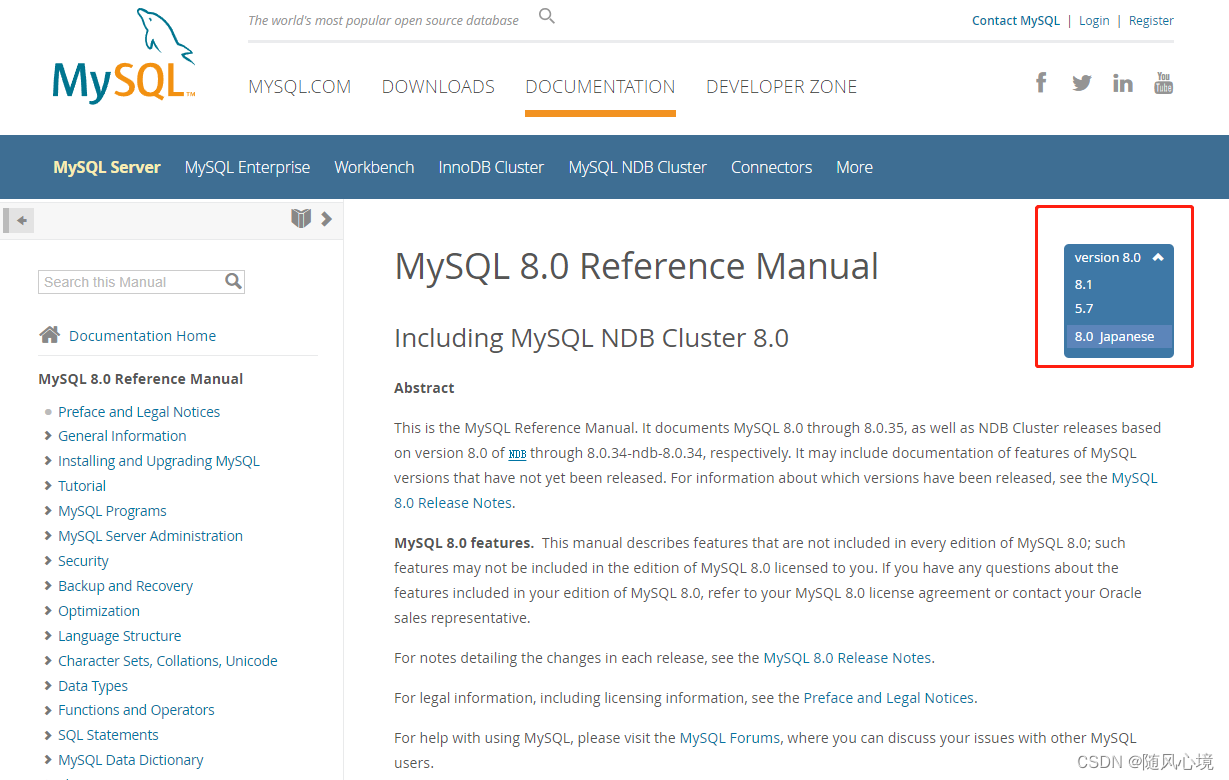Click the Login link

click(x=1094, y=20)
